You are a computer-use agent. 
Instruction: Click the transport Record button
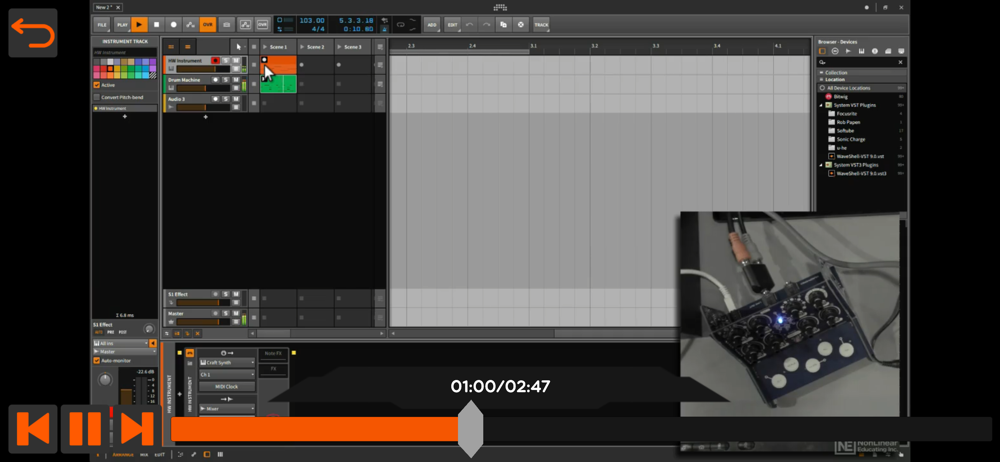173,25
